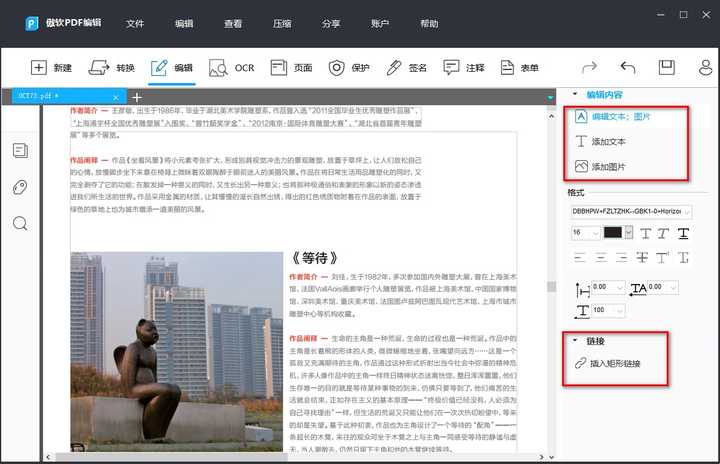Open the 压缩 menu
This screenshot has height=464, width=720.
coord(282,23)
